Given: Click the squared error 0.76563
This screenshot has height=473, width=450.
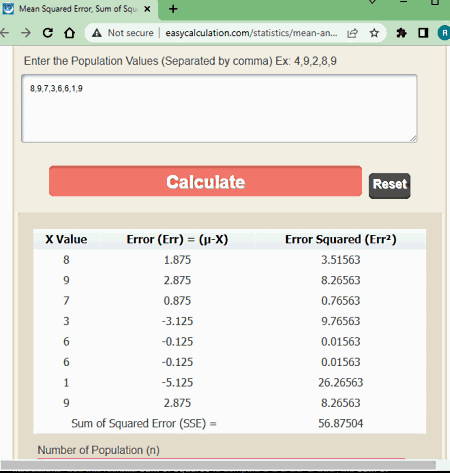Looking at the screenshot, I should click(x=341, y=301).
